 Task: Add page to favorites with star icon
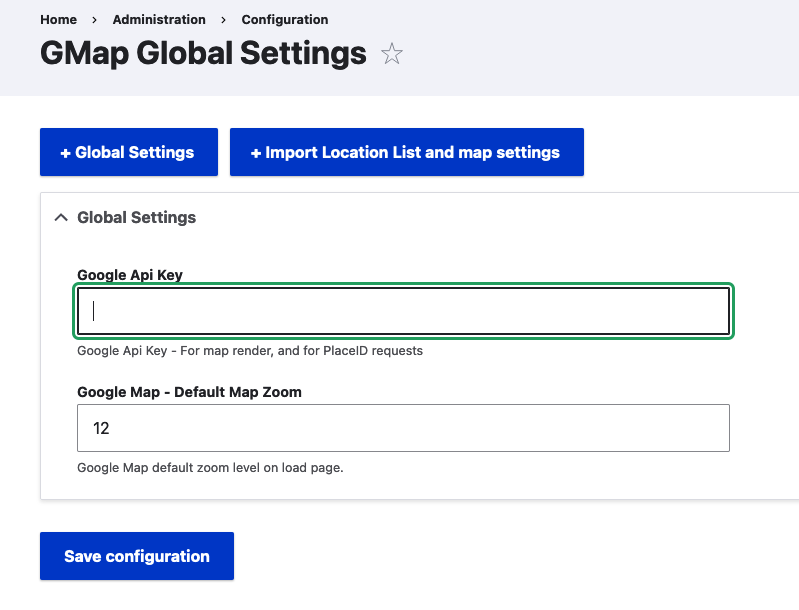pos(391,54)
